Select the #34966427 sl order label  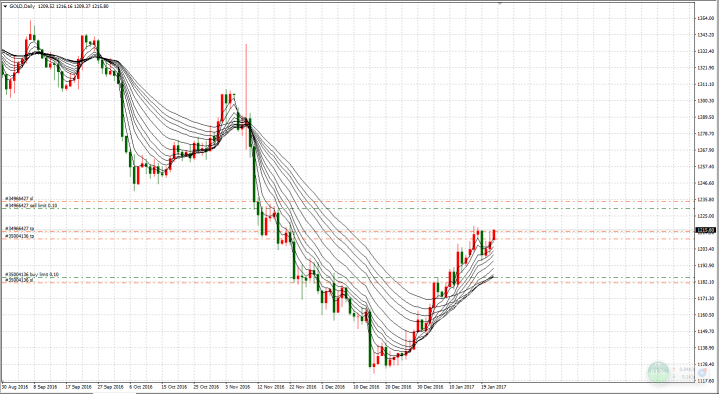[19, 198]
